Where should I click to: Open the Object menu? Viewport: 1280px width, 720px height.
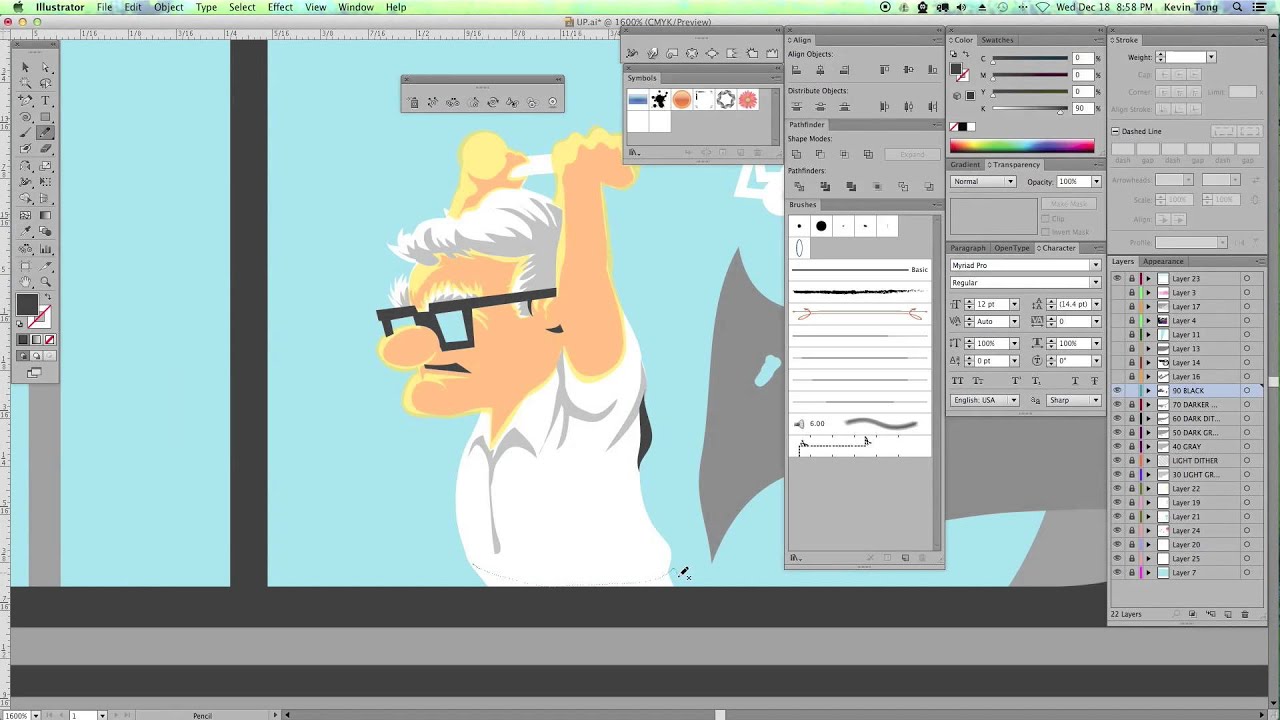[x=168, y=7]
